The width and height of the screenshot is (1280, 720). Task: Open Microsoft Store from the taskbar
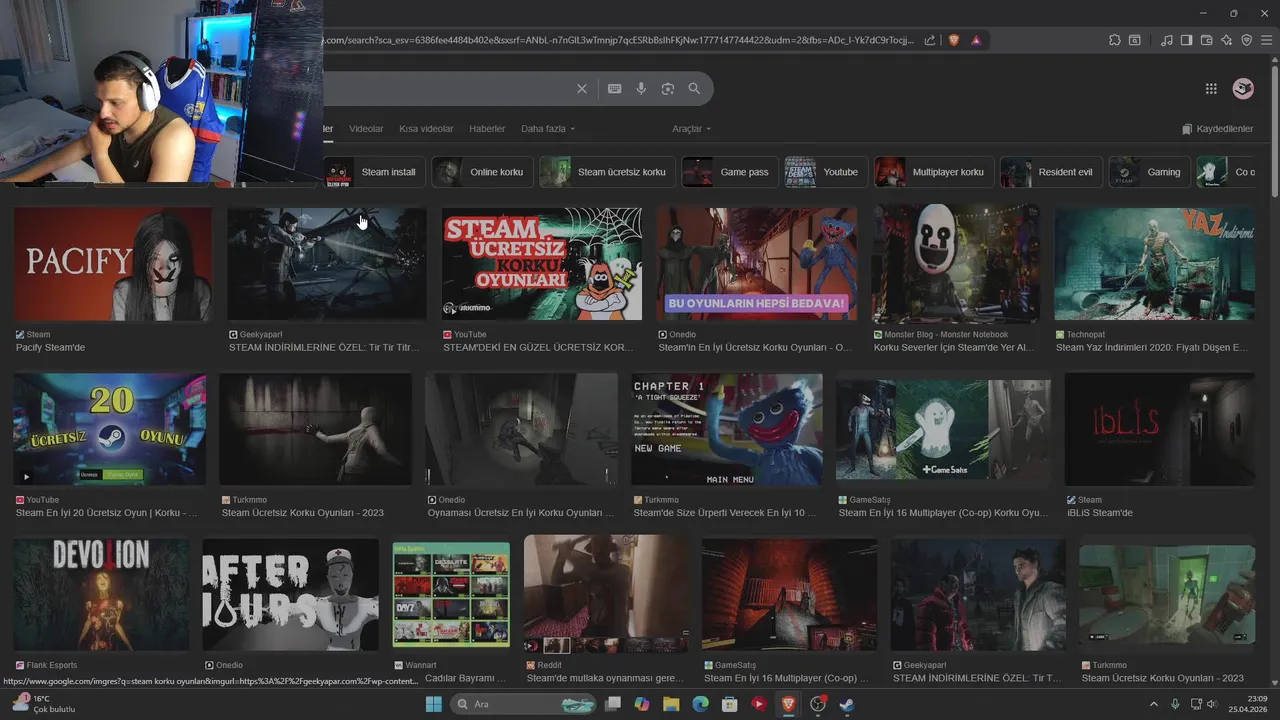click(x=730, y=704)
